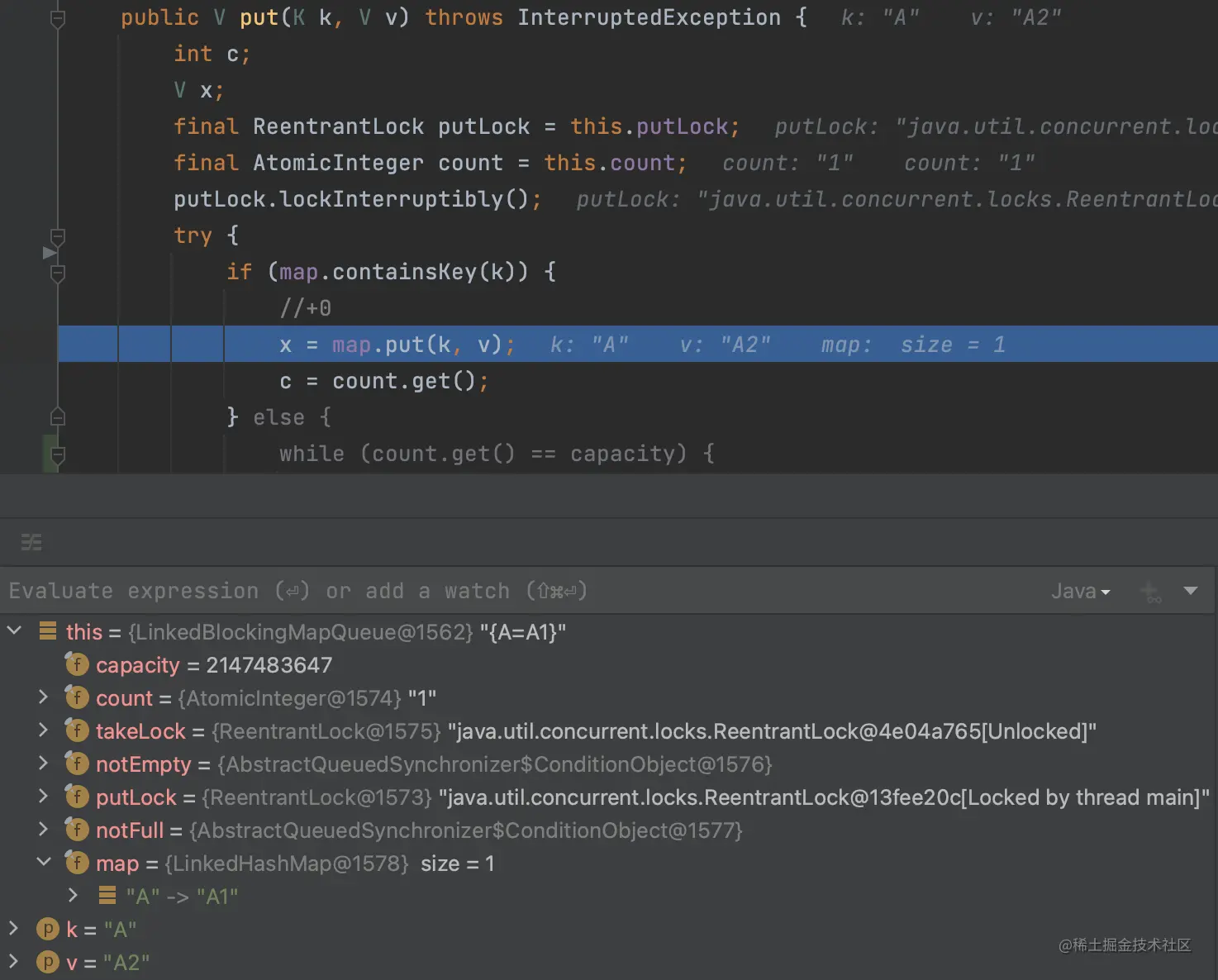Screen dimensions: 1218x980
Task: Click the putLock.lockInterruptibly() line
Action: point(357,199)
